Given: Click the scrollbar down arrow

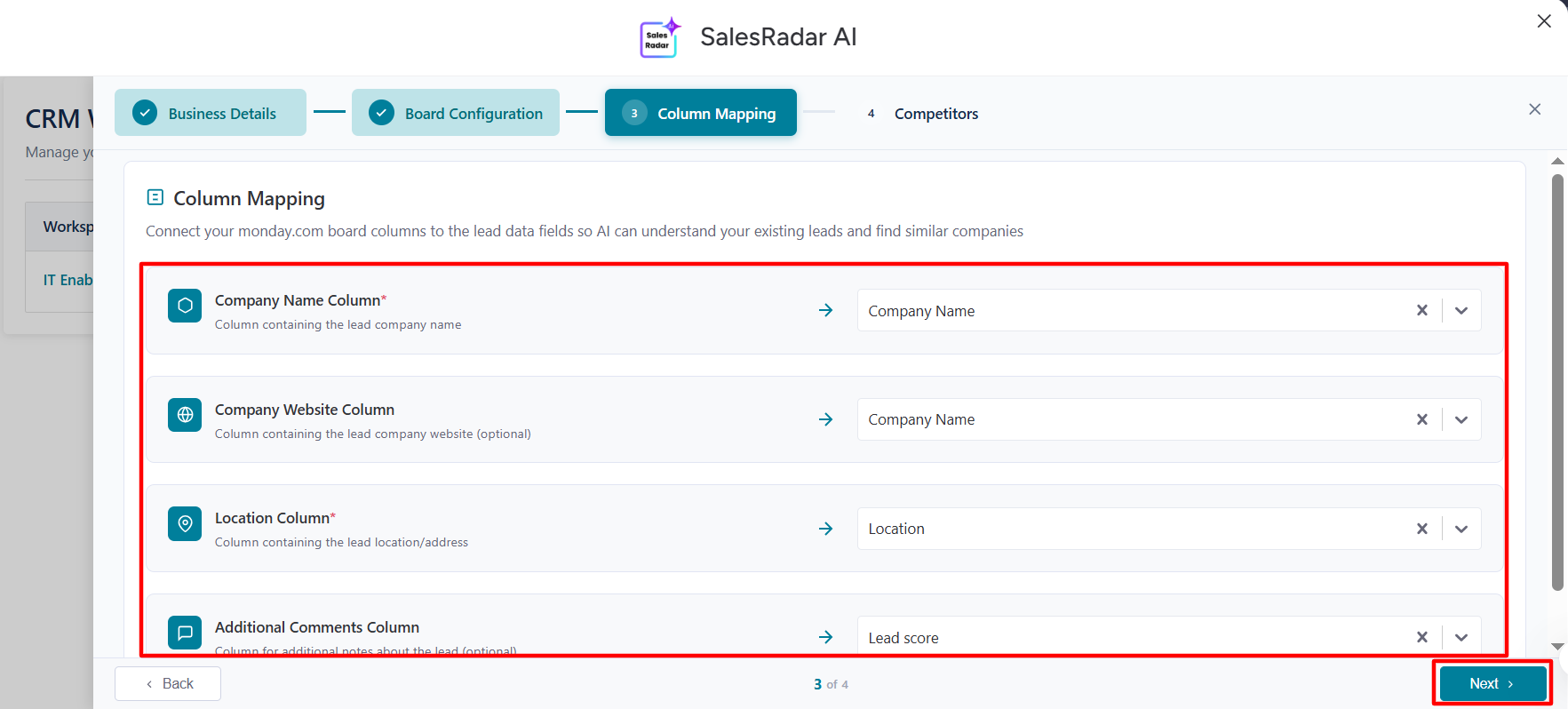Looking at the screenshot, I should (1557, 647).
